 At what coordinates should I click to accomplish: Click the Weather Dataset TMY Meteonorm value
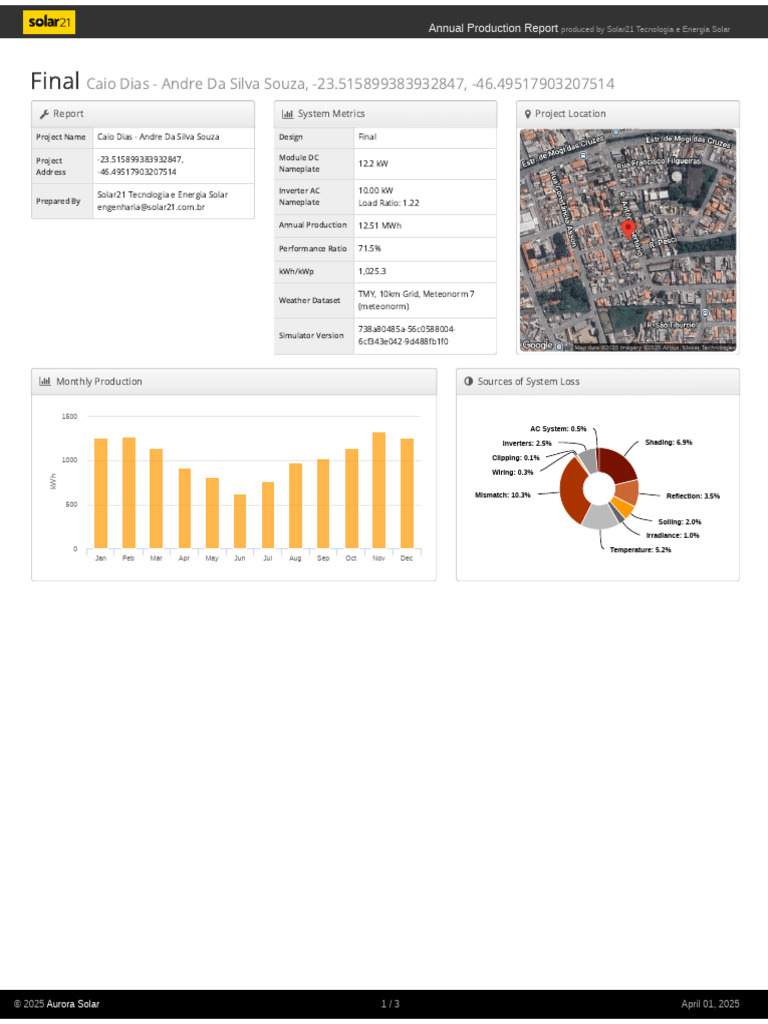click(416, 300)
